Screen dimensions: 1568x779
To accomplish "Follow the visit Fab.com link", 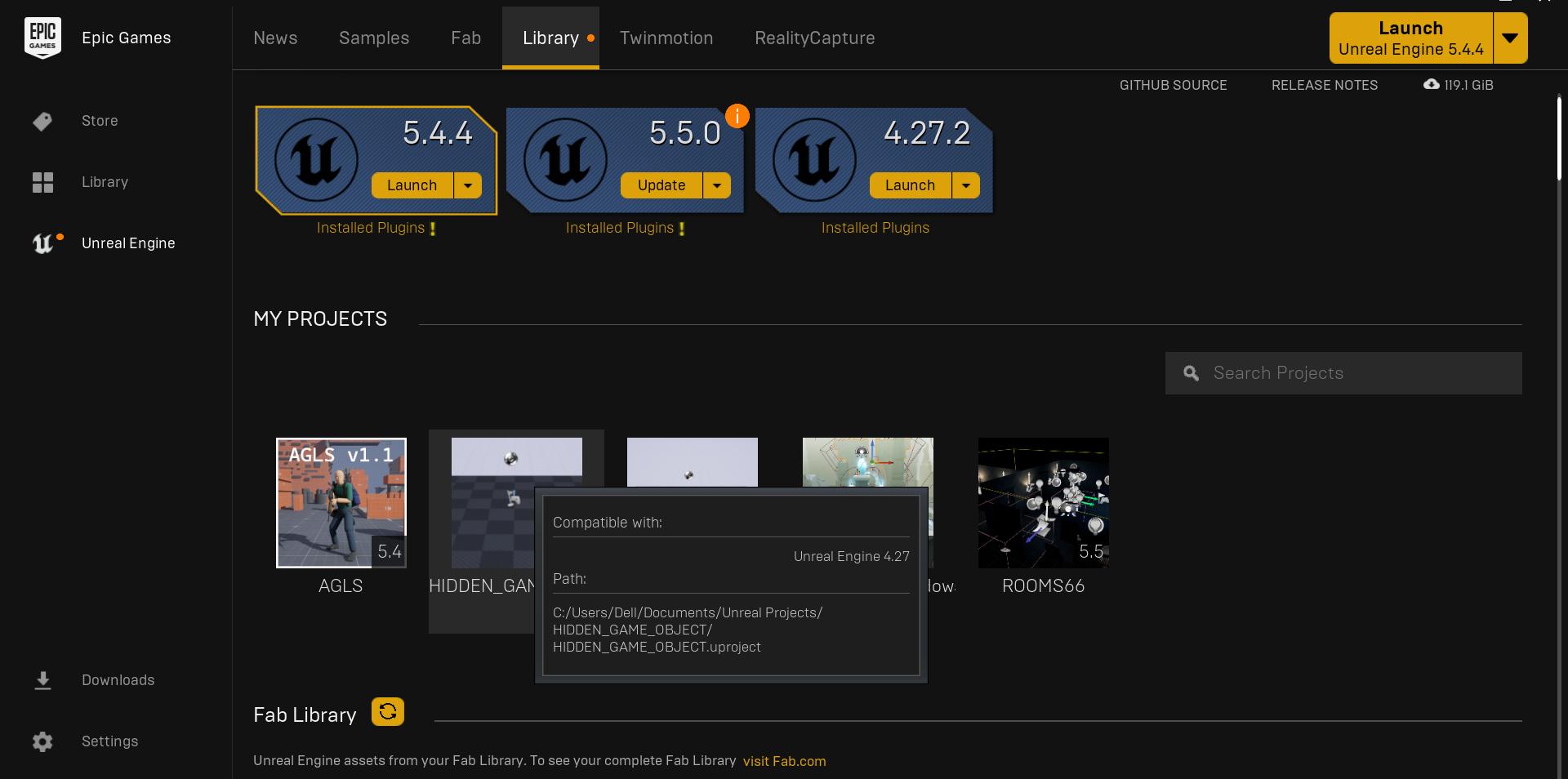I will click(x=784, y=761).
